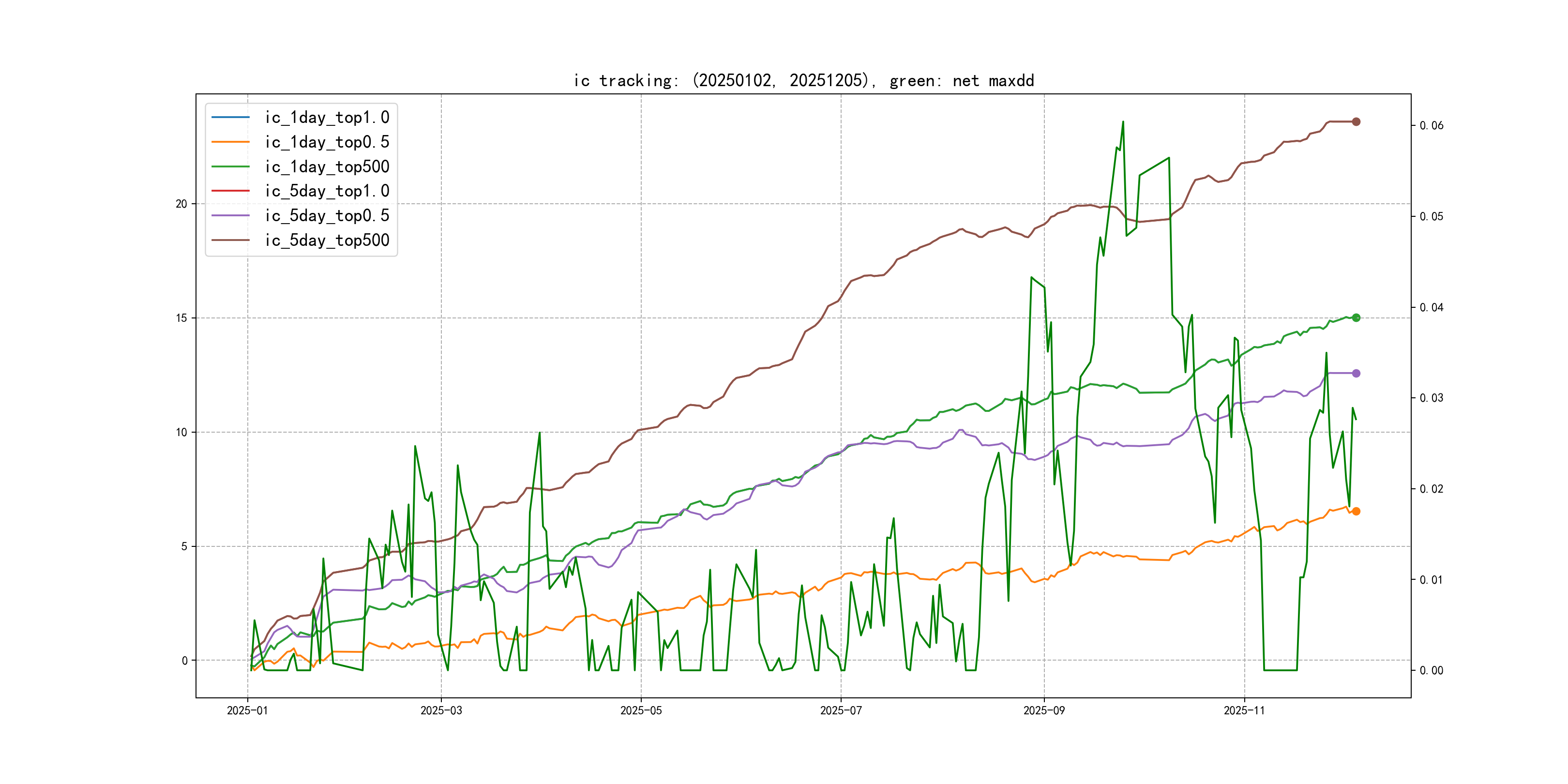Click the brown endpoint marker dot

tap(1356, 122)
